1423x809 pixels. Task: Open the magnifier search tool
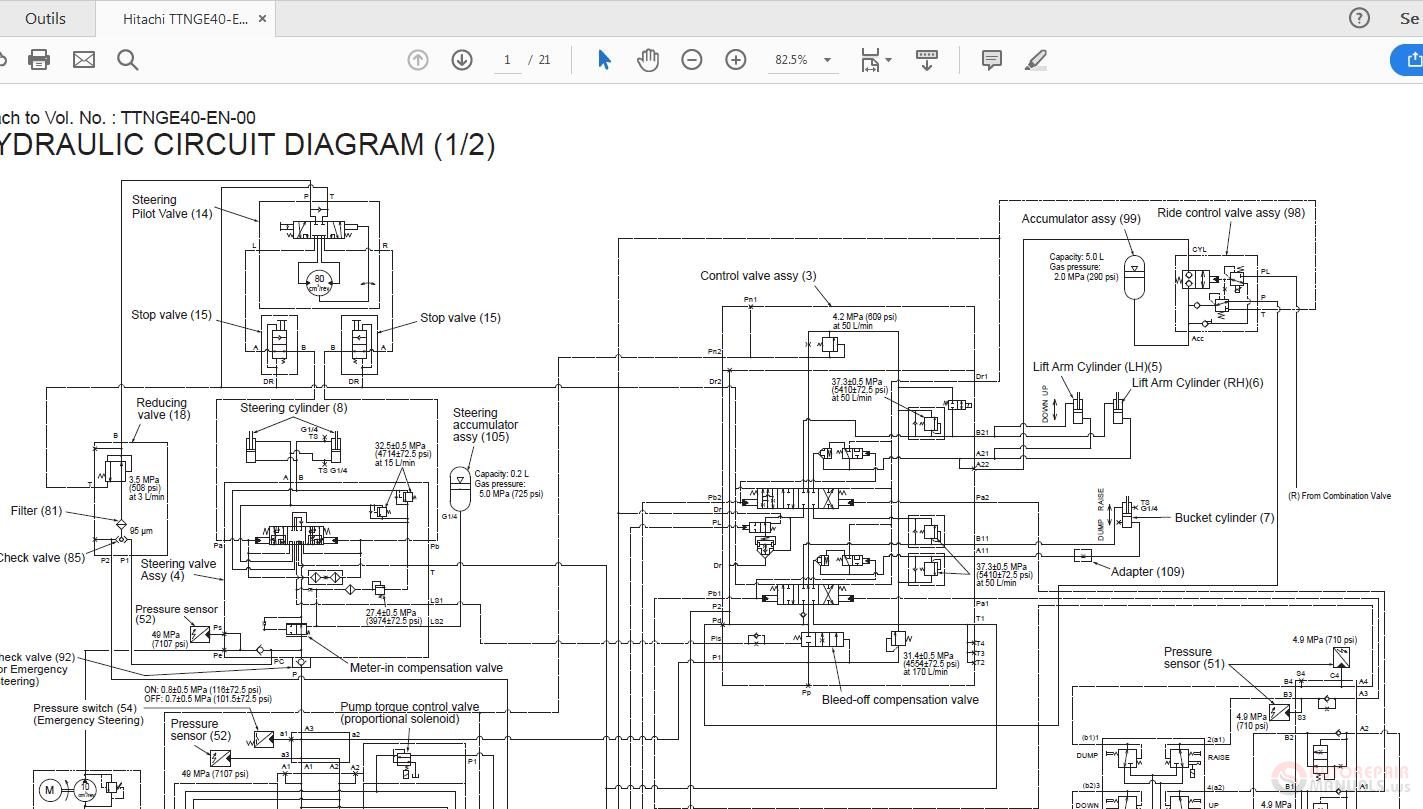127,60
